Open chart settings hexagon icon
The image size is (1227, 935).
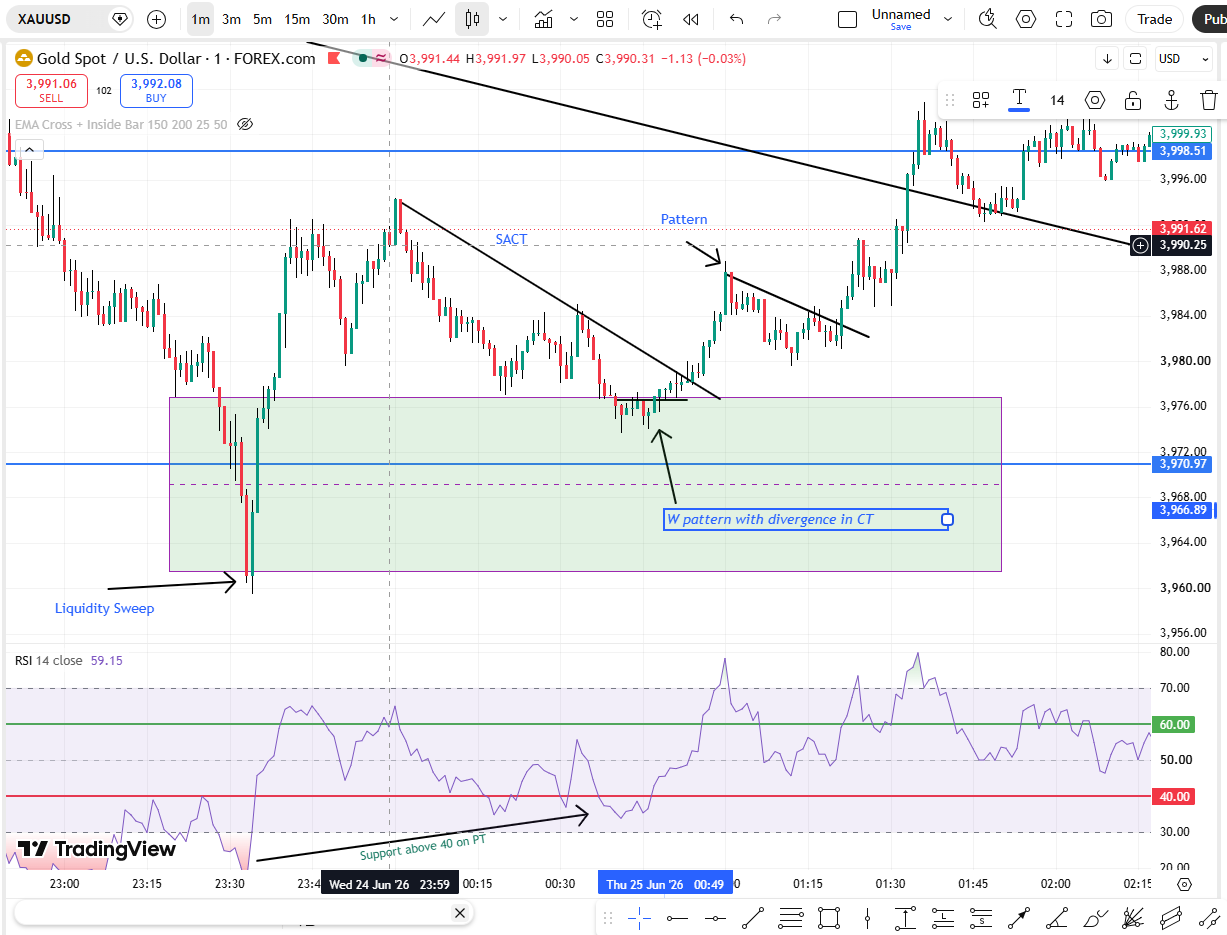(1026, 19)
